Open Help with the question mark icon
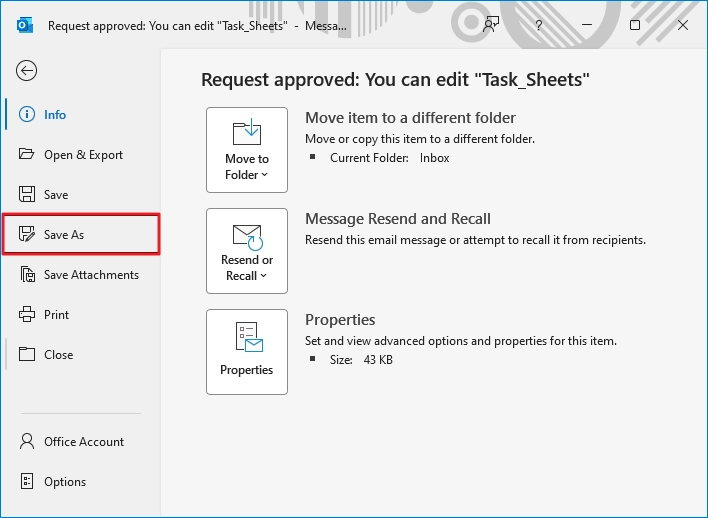 (x=539, y=25)
